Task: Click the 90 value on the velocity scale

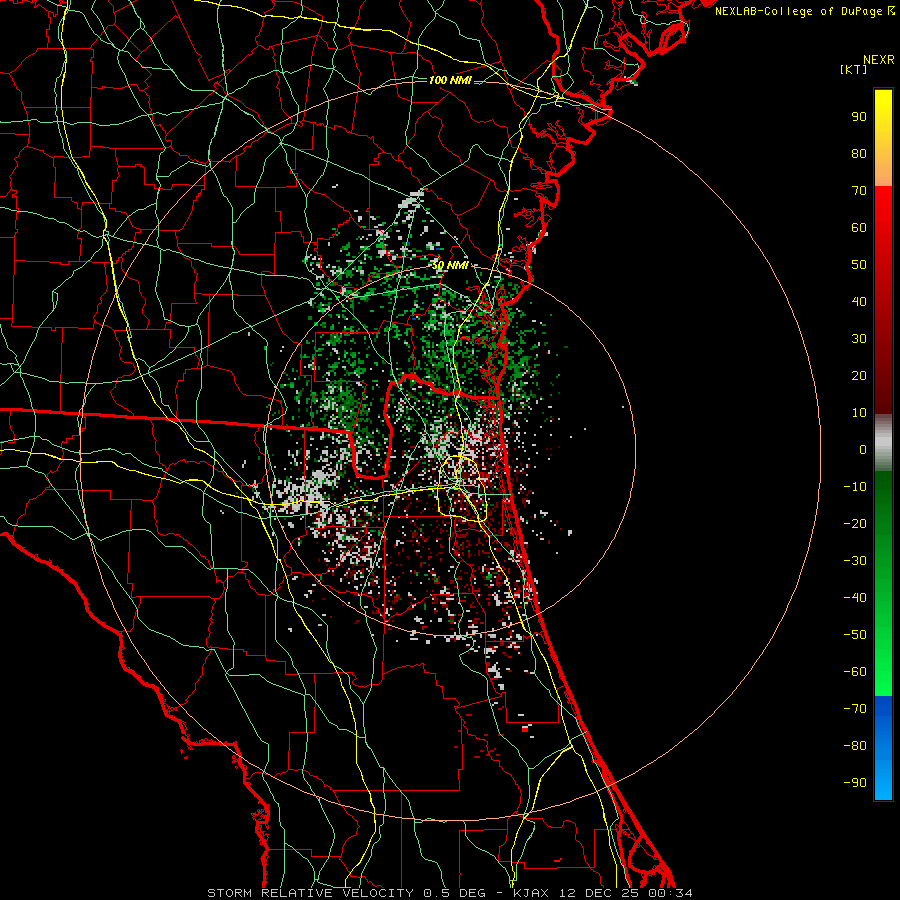Action: tap(859, 117)
